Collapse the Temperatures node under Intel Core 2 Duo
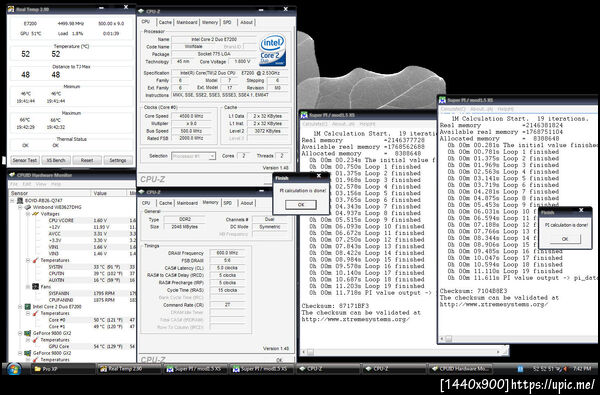The image size is (600, 395). 28,313
